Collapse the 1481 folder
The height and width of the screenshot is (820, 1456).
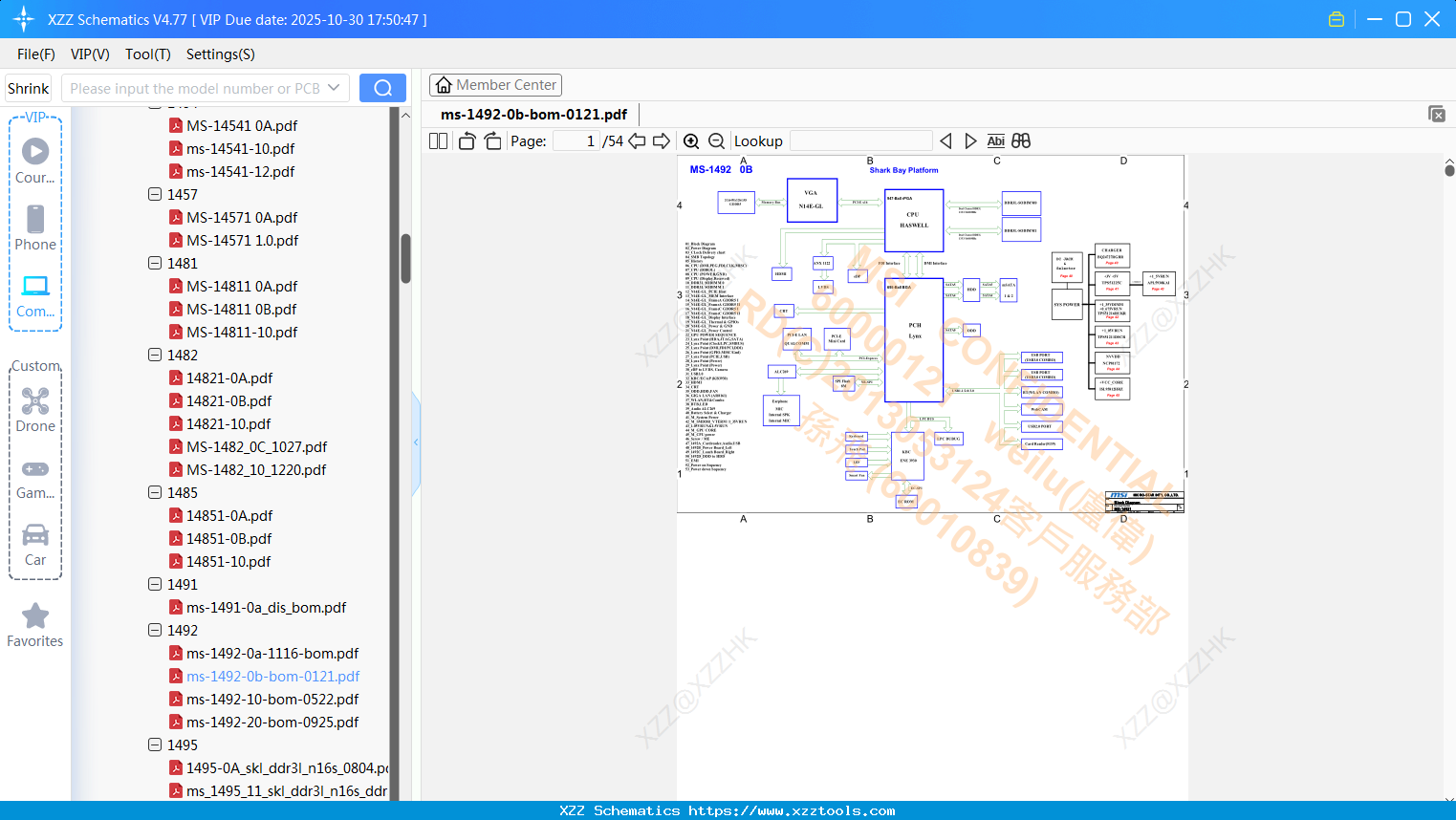click(155, 263)
